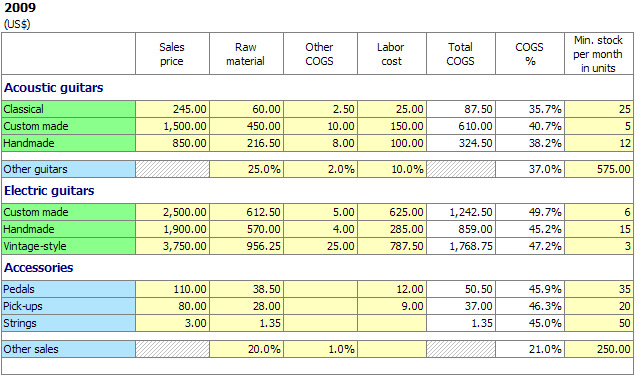The image size is (635, 376).
Task: Select electric Custom made labor cost 625.00
Action: coord(392,212)
